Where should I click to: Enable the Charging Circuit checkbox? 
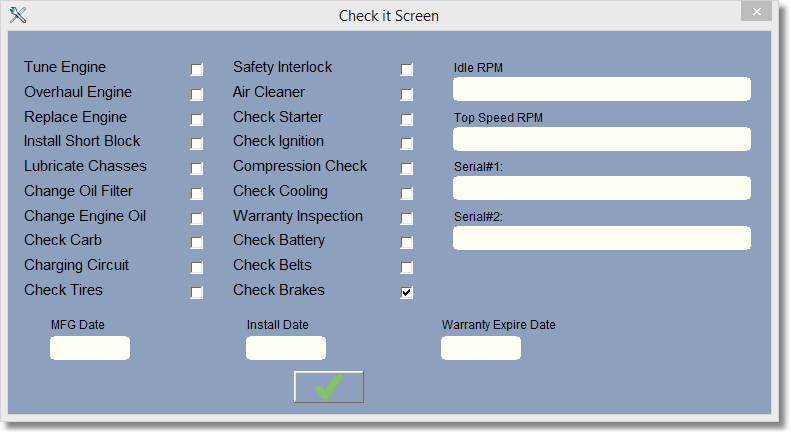[x=197, y=268]
